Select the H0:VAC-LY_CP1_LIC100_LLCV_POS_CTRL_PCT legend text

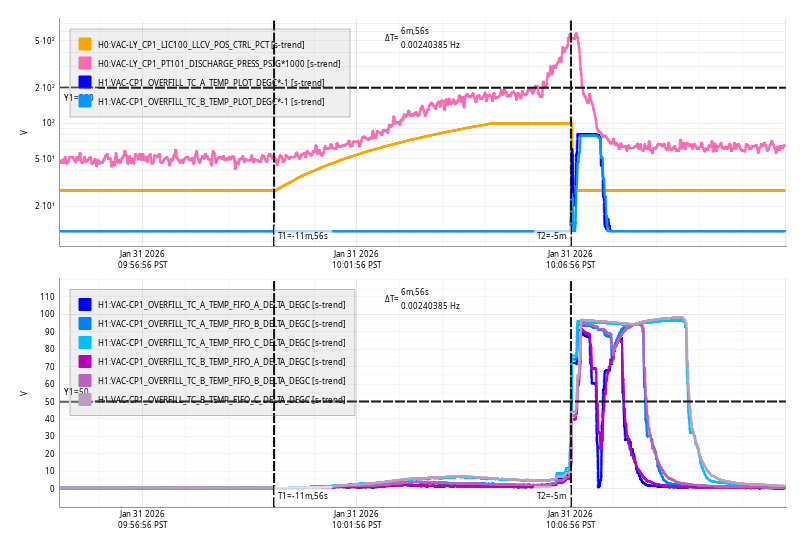(x=201, y=44)
